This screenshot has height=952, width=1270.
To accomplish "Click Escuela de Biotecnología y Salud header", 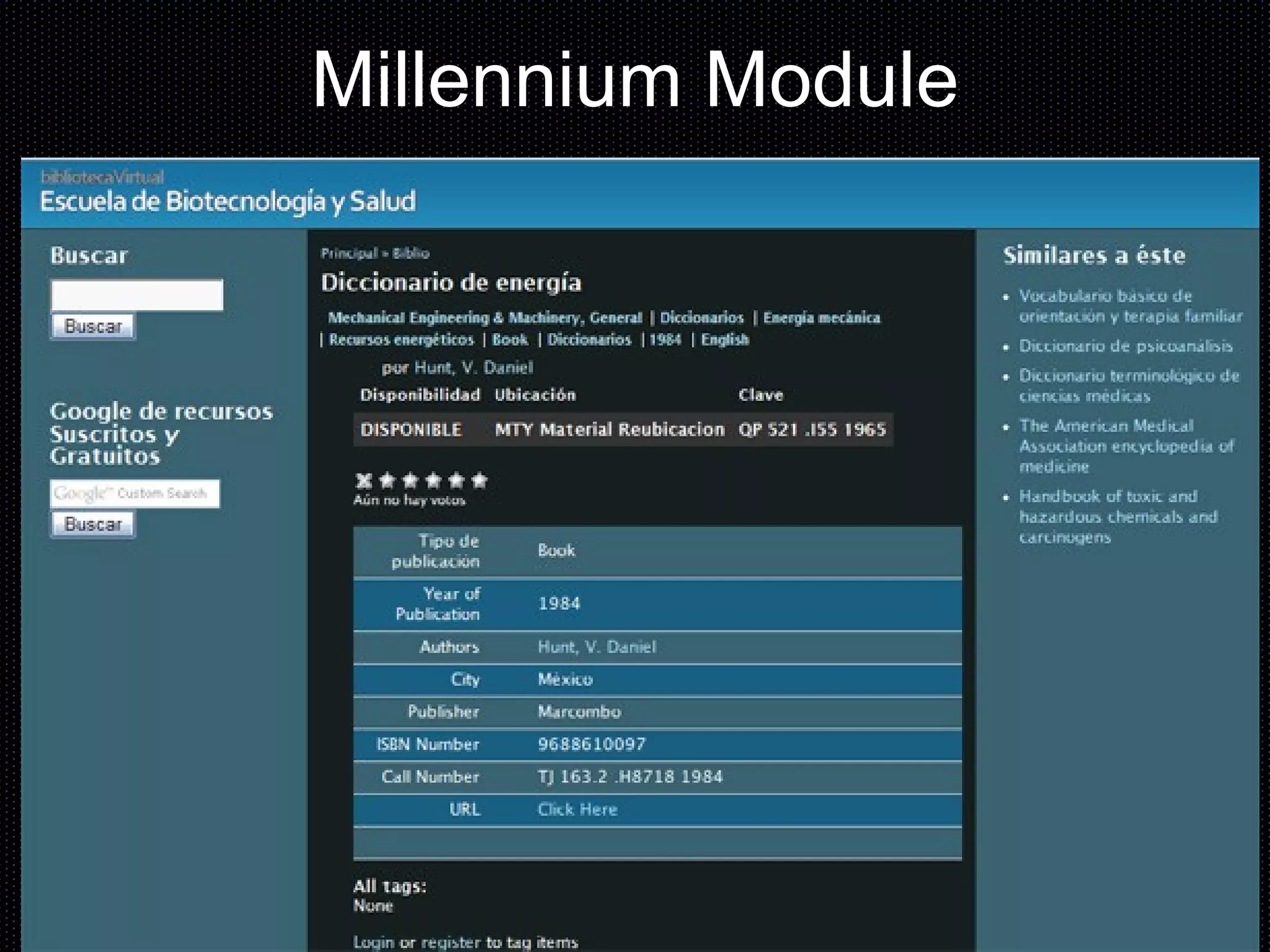I will pos(228,201).
